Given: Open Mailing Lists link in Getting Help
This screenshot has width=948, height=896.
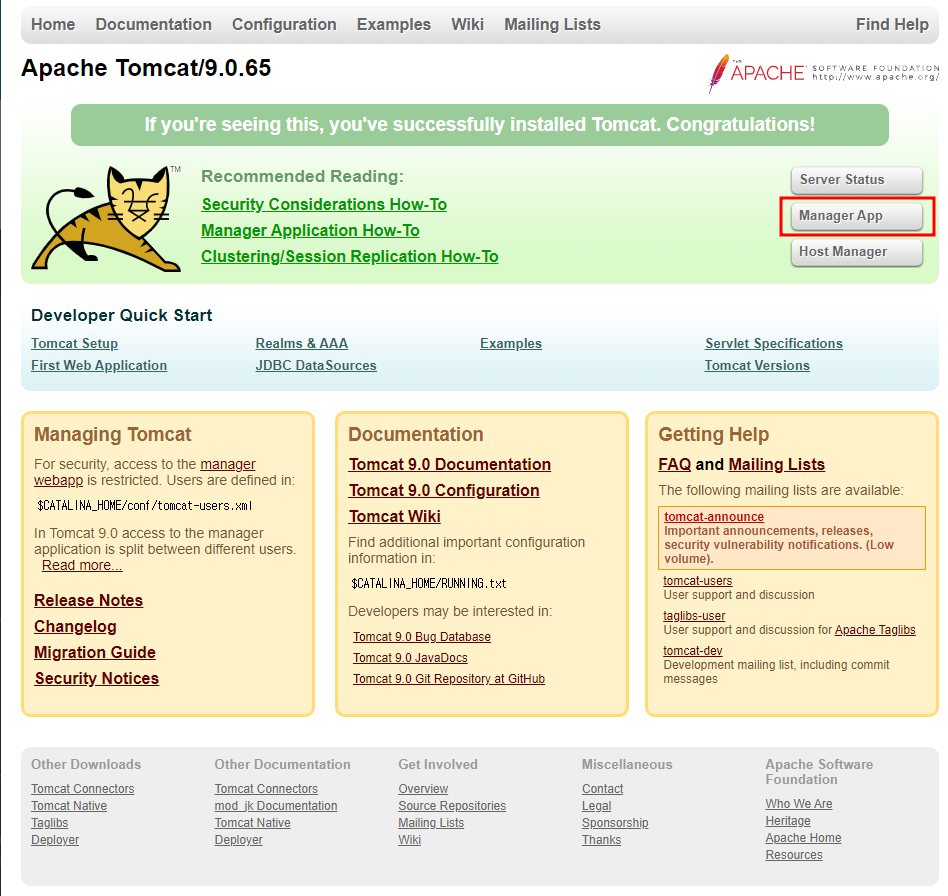Looking at the screenshot, I should (776, 464).
